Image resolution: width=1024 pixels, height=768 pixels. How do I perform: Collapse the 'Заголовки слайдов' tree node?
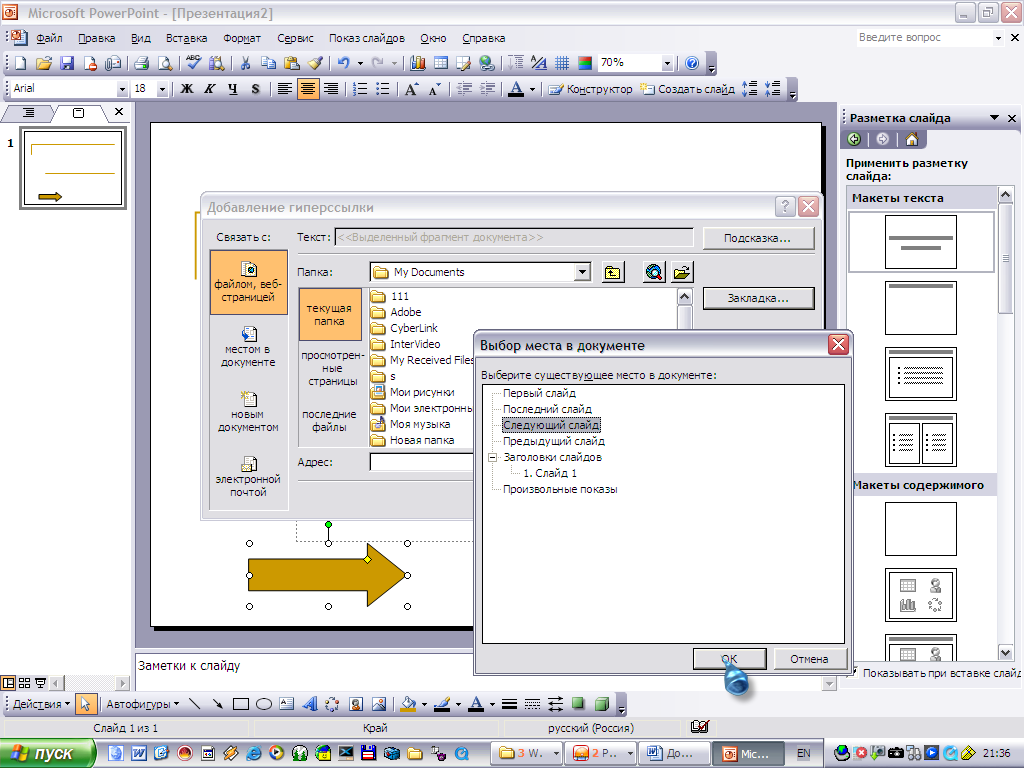click(493, 457)
